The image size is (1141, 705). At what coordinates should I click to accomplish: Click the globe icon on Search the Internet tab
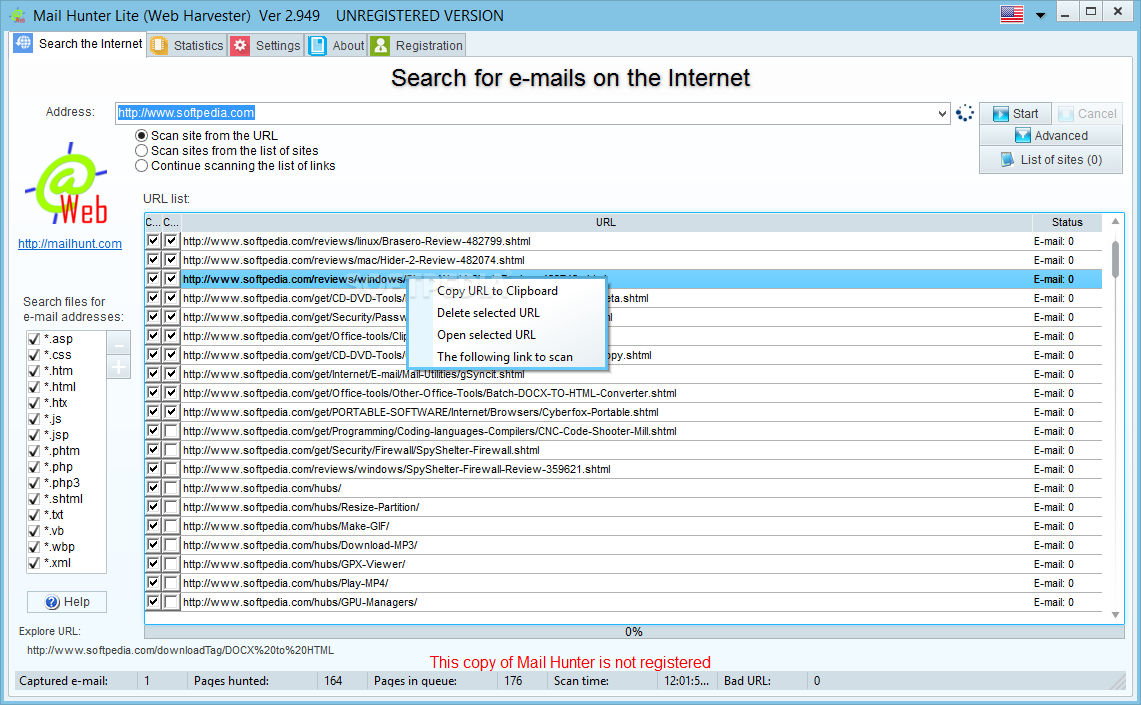point(23,43)
